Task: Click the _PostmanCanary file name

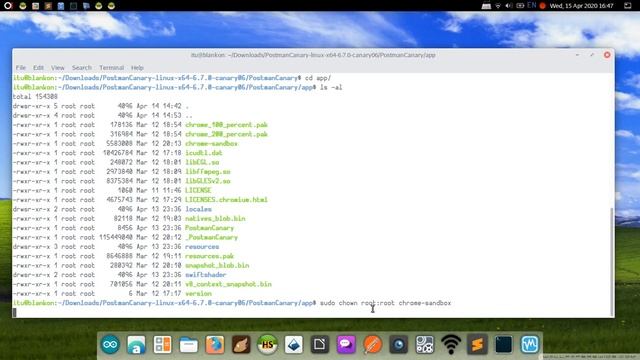Action: click(x=211, y=238)
